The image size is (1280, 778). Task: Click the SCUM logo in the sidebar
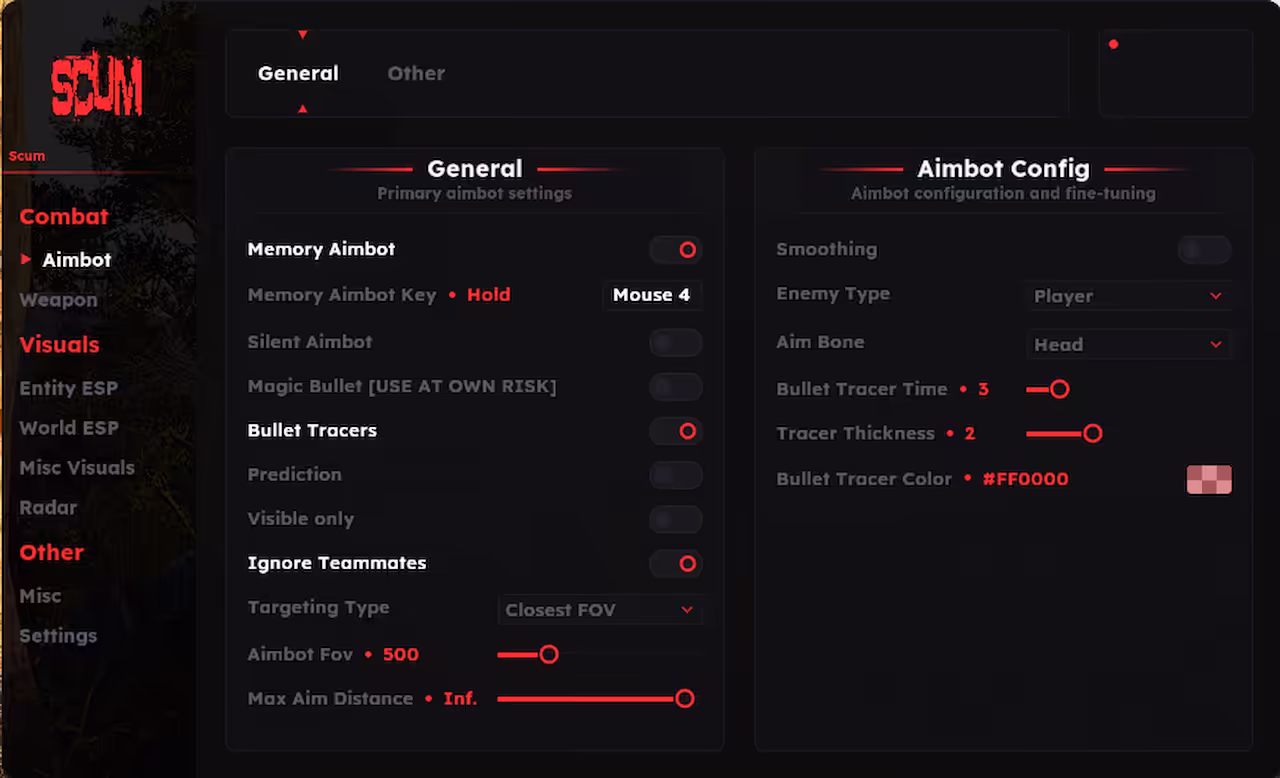95,85
